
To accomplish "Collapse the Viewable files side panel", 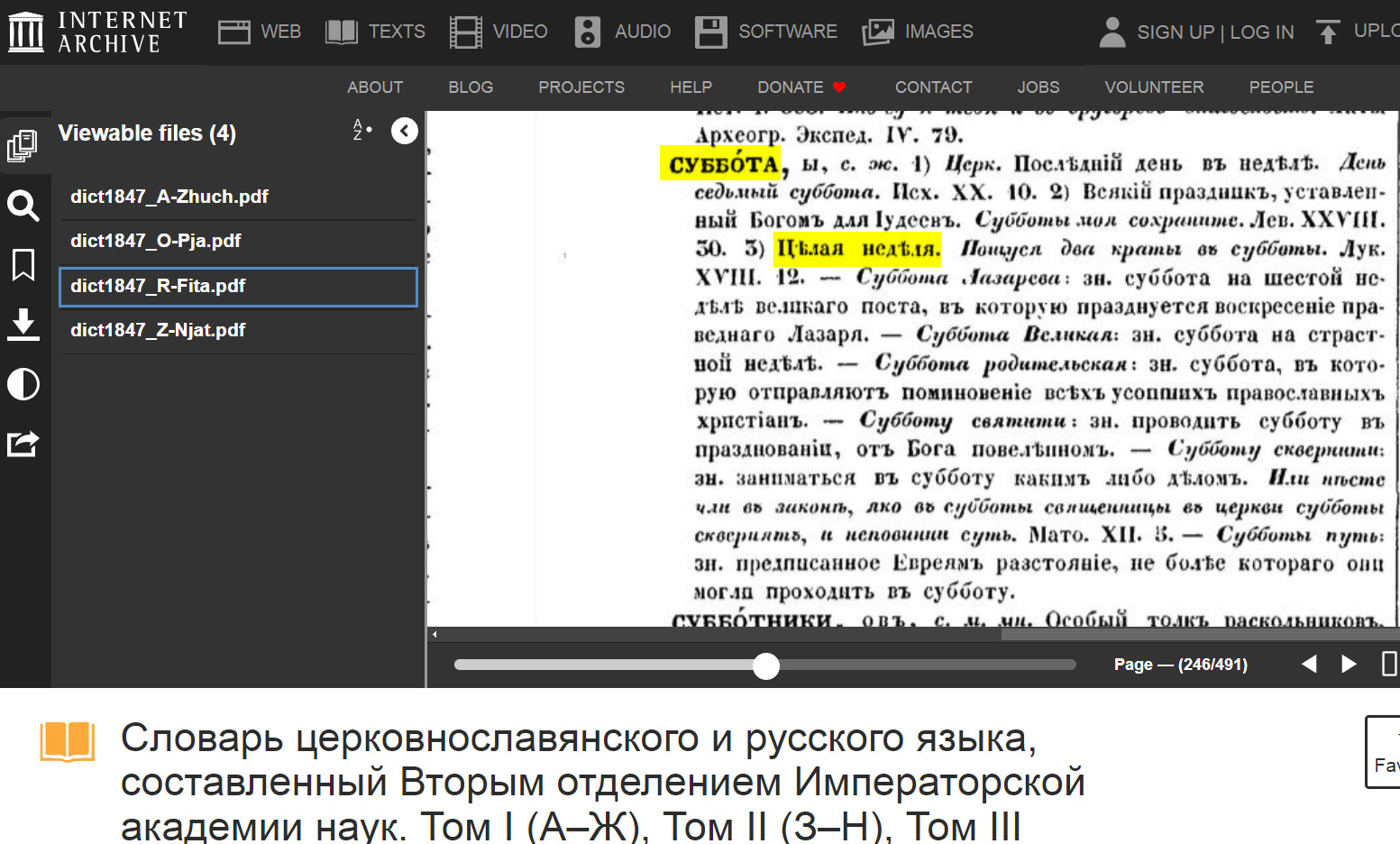I will point(405,131).
